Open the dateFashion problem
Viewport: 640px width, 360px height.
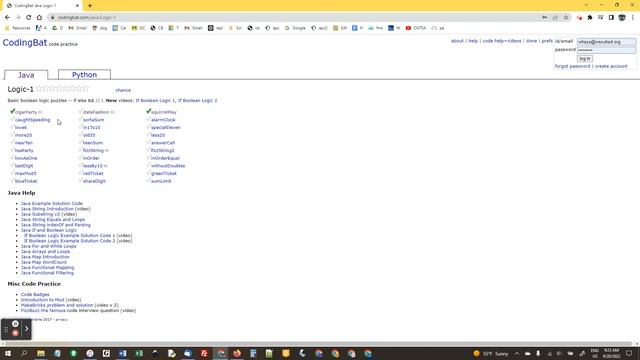click(96, 112)
